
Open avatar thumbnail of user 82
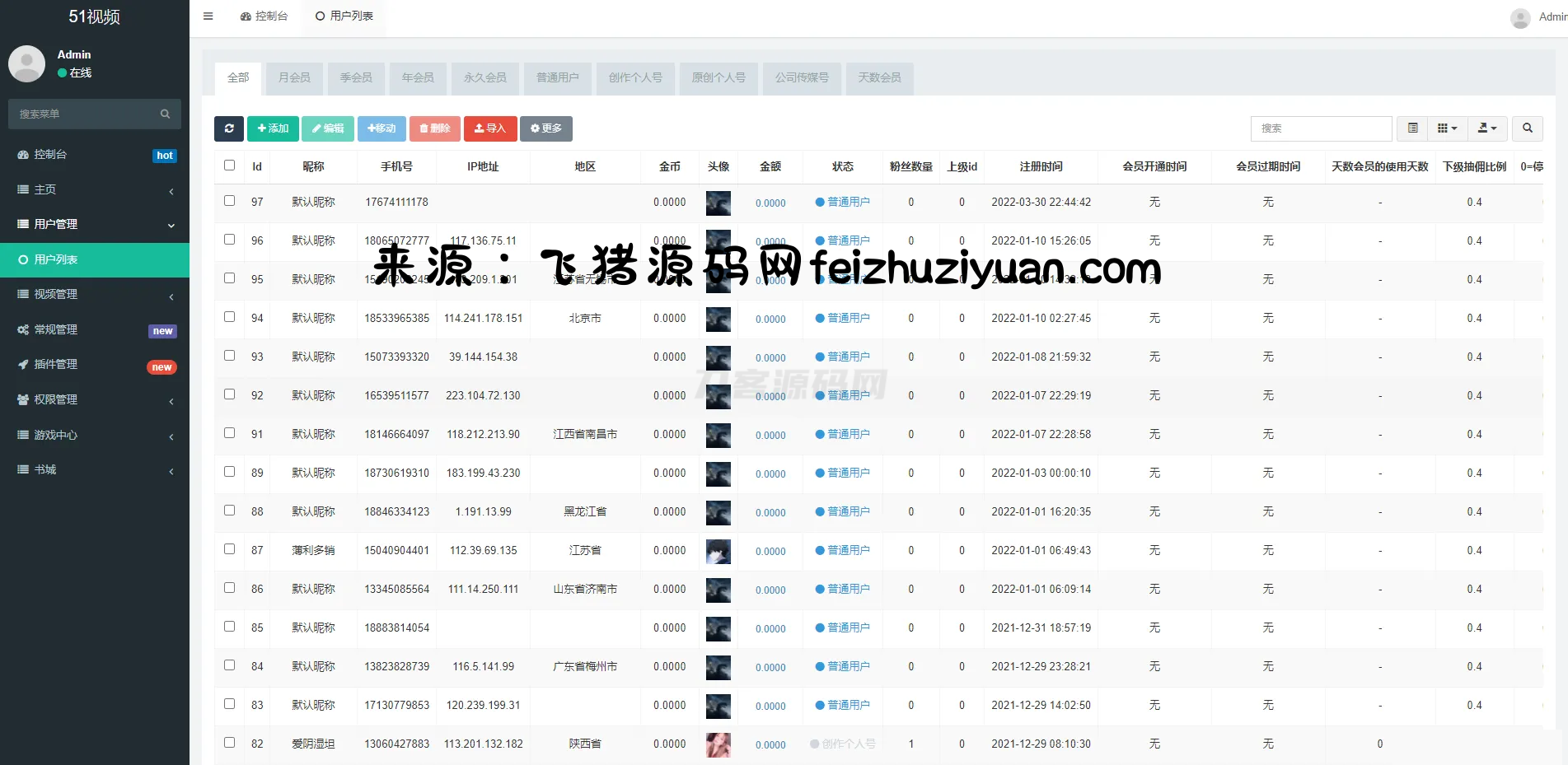[x=718, y=744]
